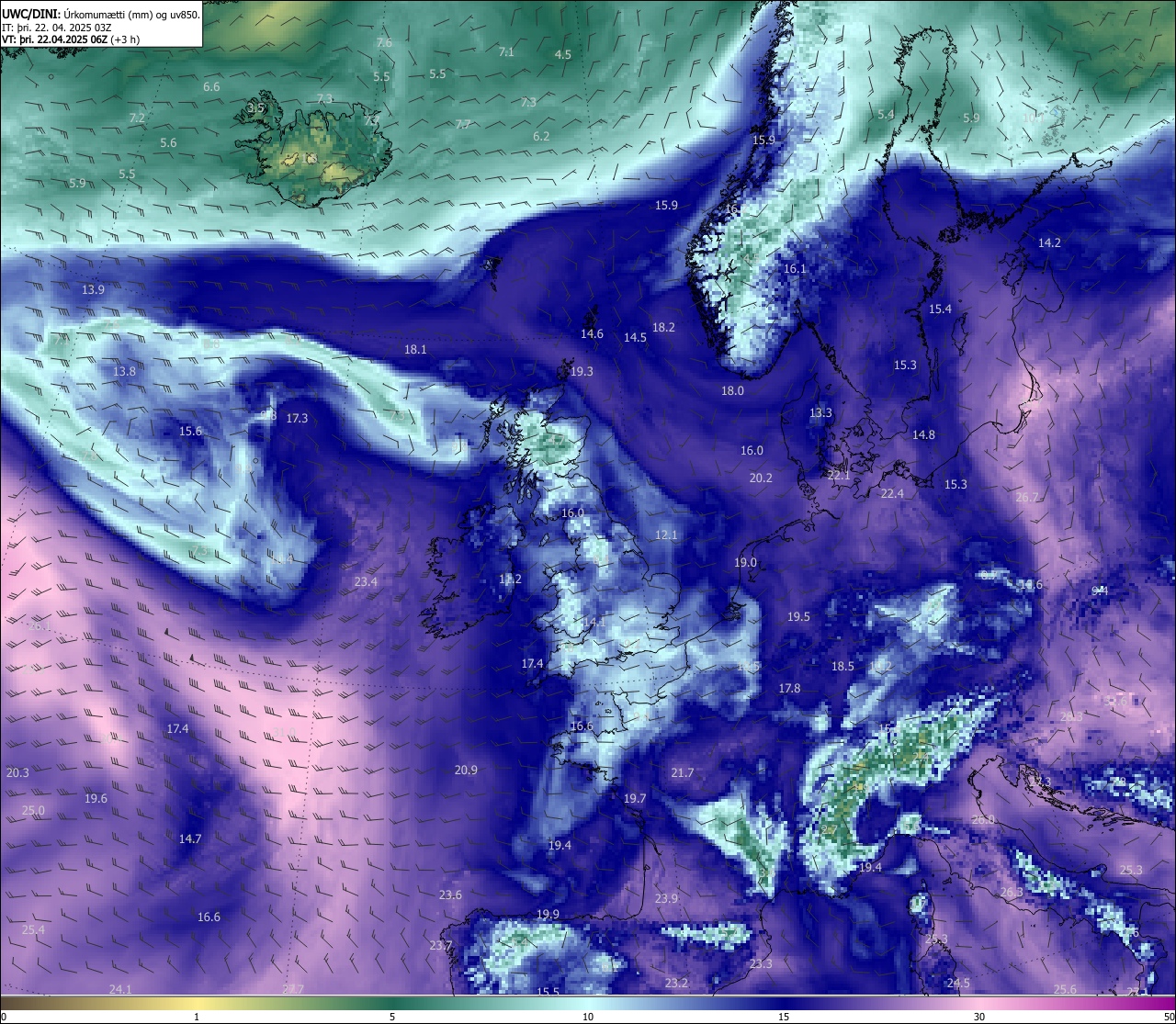
Task: Click the 19.6 value label
Action: point(96,799)
